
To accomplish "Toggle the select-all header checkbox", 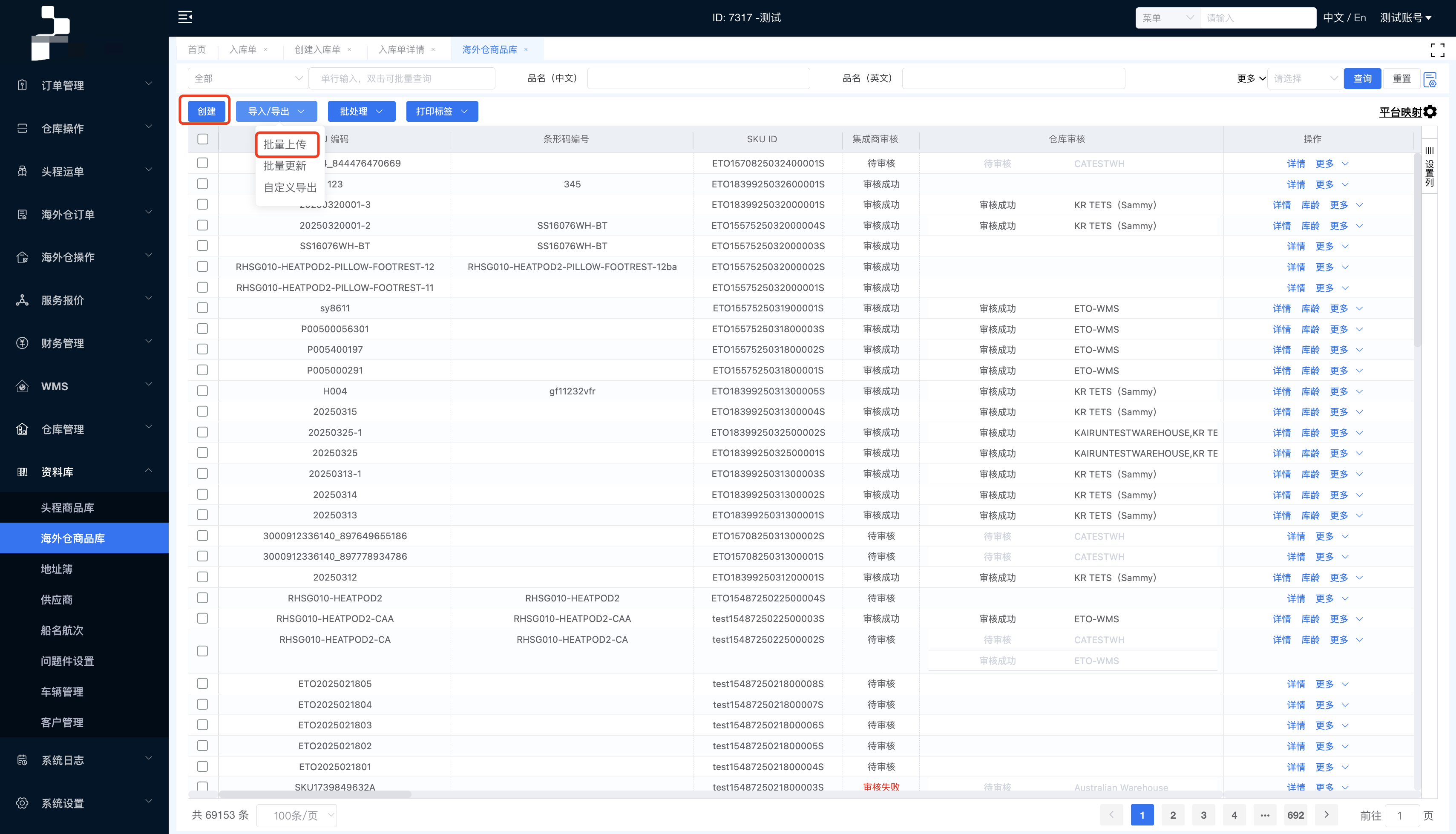I will [x=203, y=139].
